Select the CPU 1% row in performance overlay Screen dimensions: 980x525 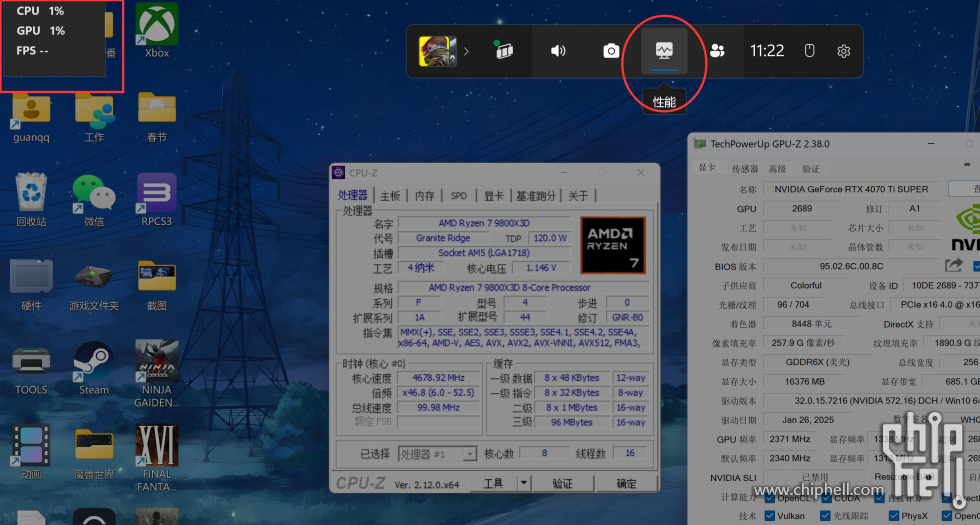click(40, 11)
